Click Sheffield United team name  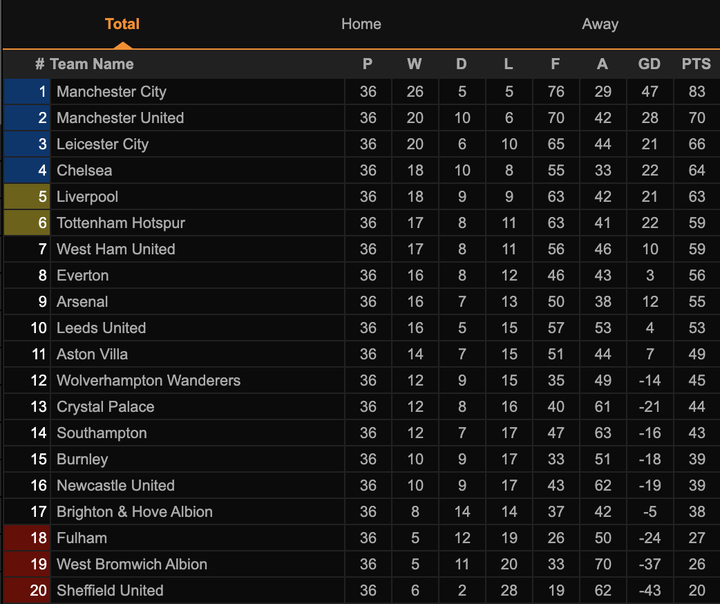pos(109,590)
